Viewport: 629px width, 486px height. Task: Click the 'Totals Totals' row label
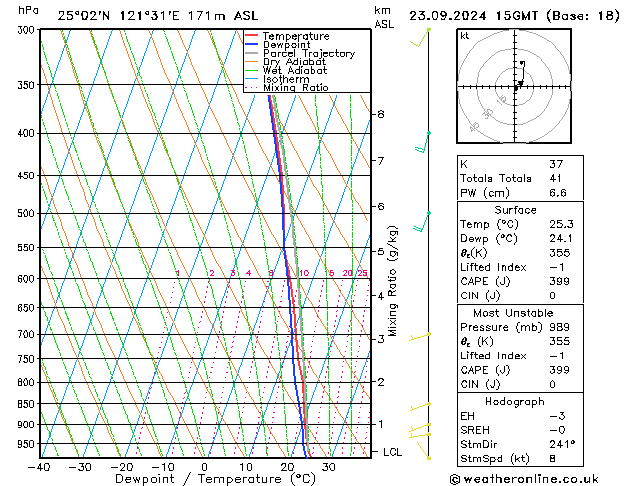pos(496,178)
